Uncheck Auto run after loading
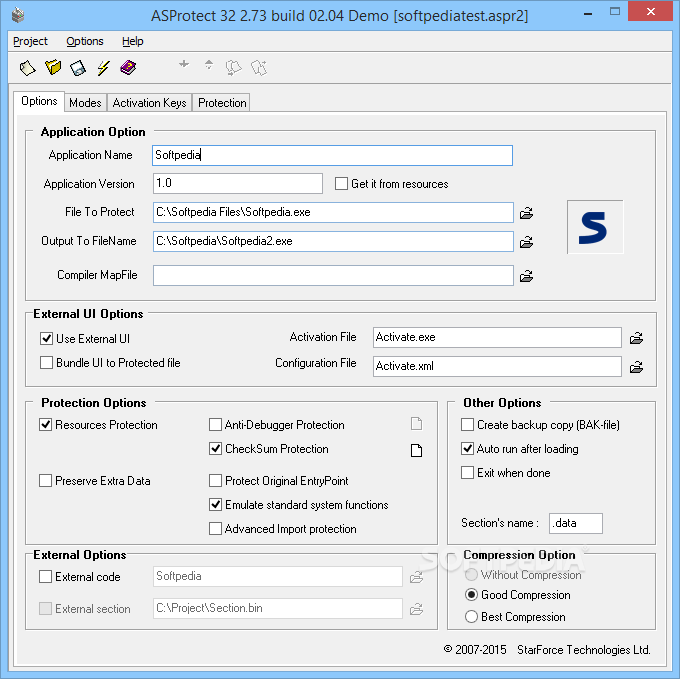 tap(468, 448)
